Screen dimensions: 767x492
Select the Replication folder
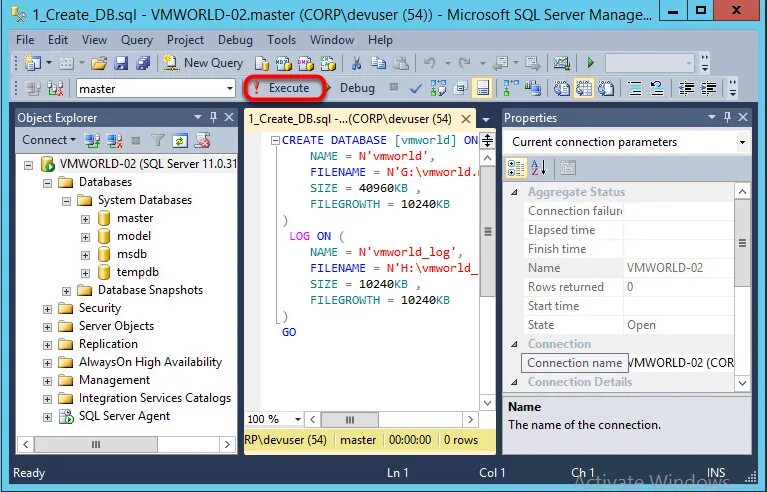108,344
